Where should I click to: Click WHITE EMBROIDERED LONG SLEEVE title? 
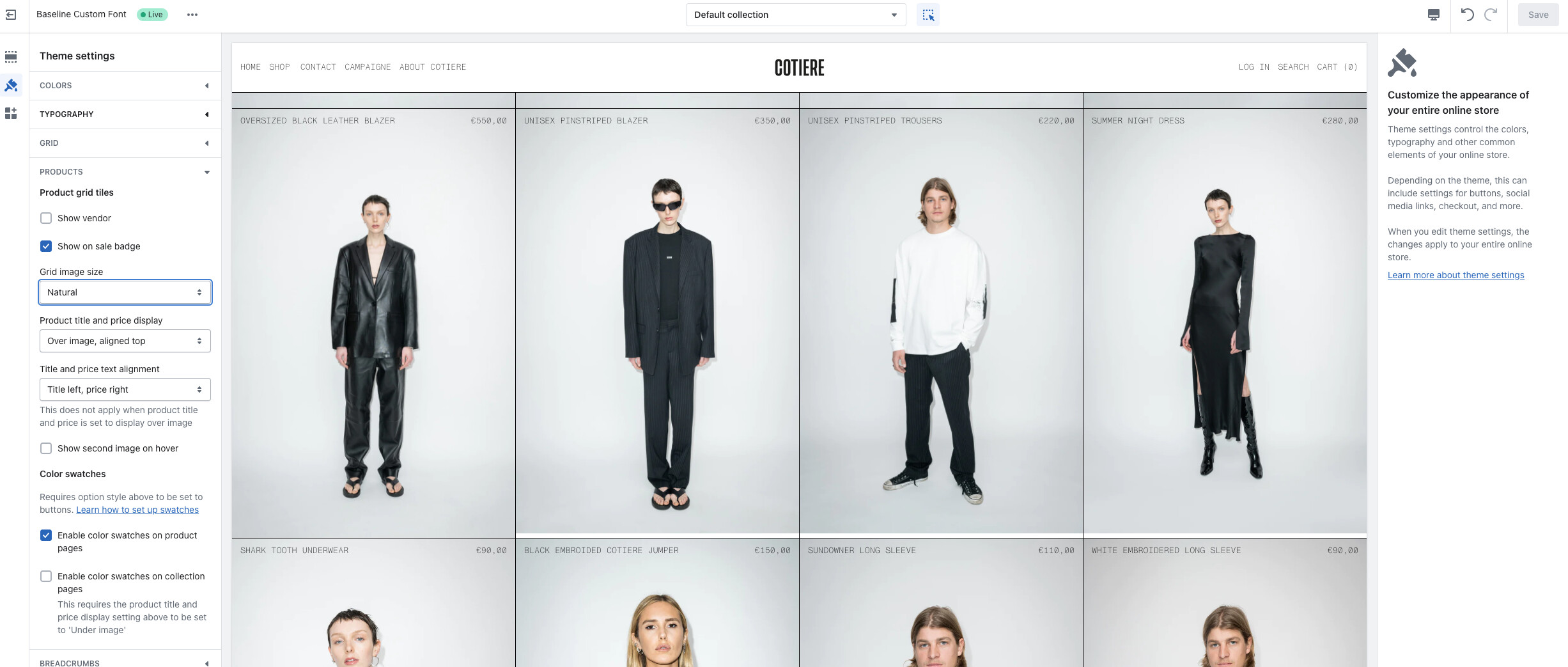(x=1167, y=551)
